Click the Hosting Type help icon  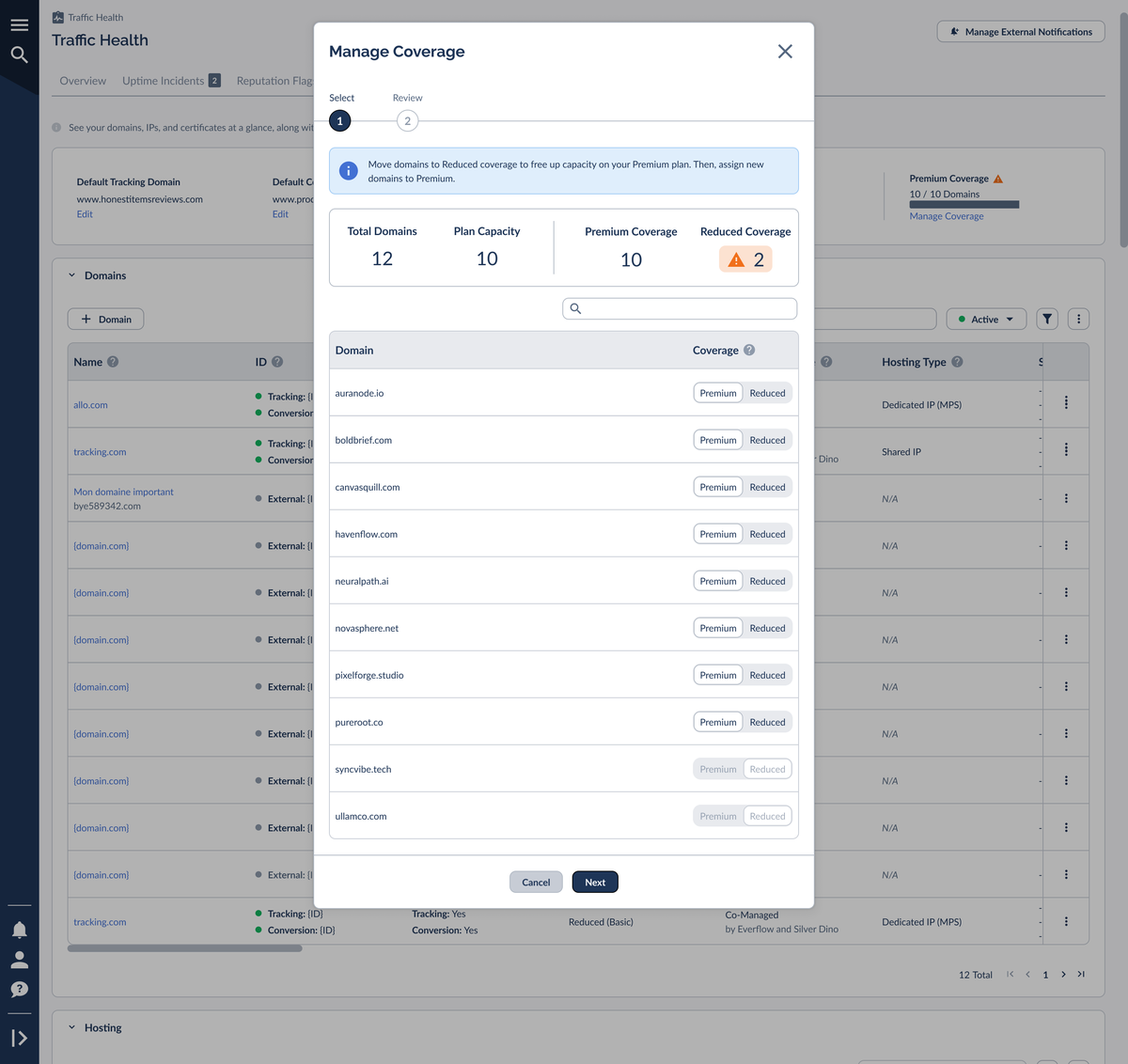tap(957, 362)
